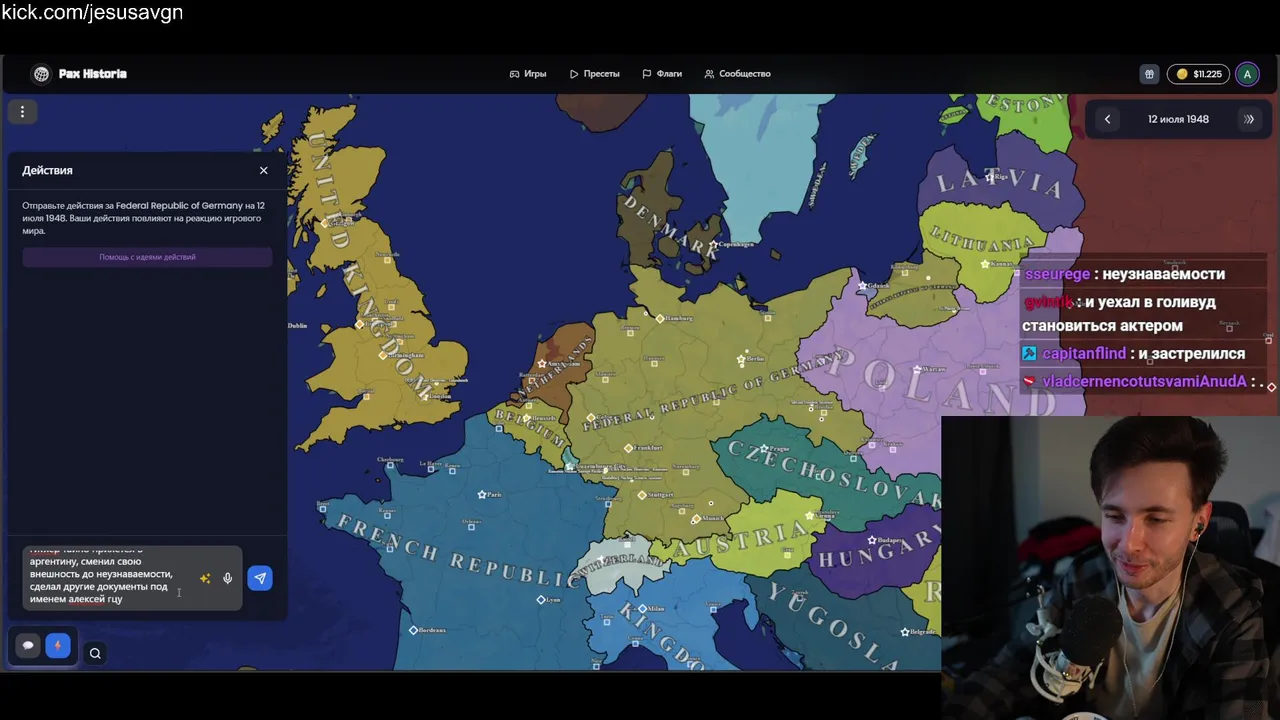1280x720 pixels.
Task: Switch to the chat bubble mode
Action: click(28, 646)
